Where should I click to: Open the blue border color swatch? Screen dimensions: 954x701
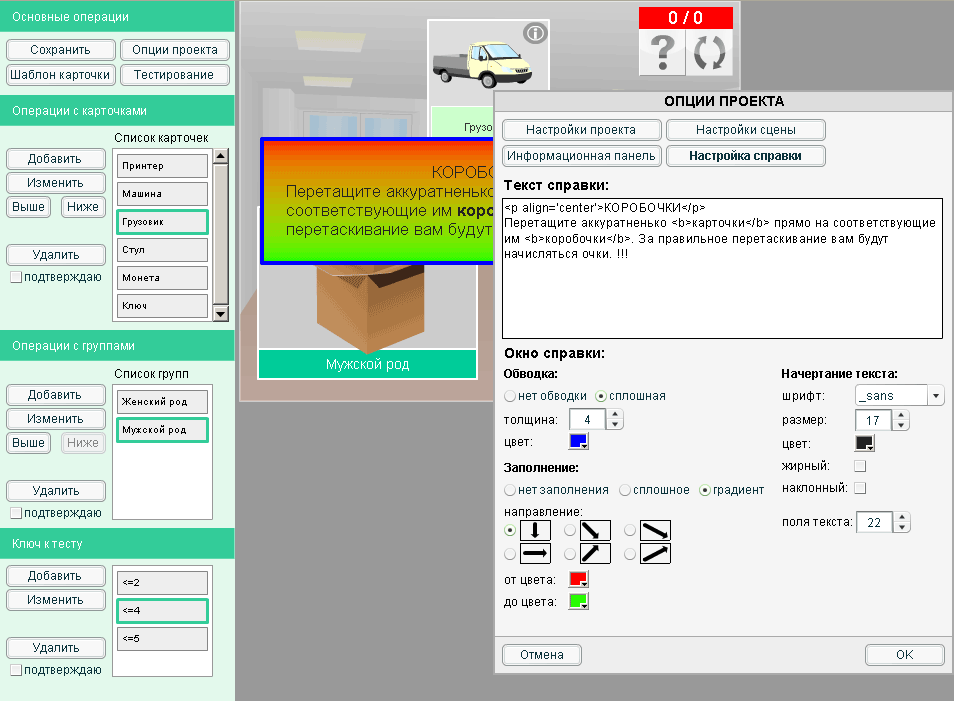click(x=579, y=441)
